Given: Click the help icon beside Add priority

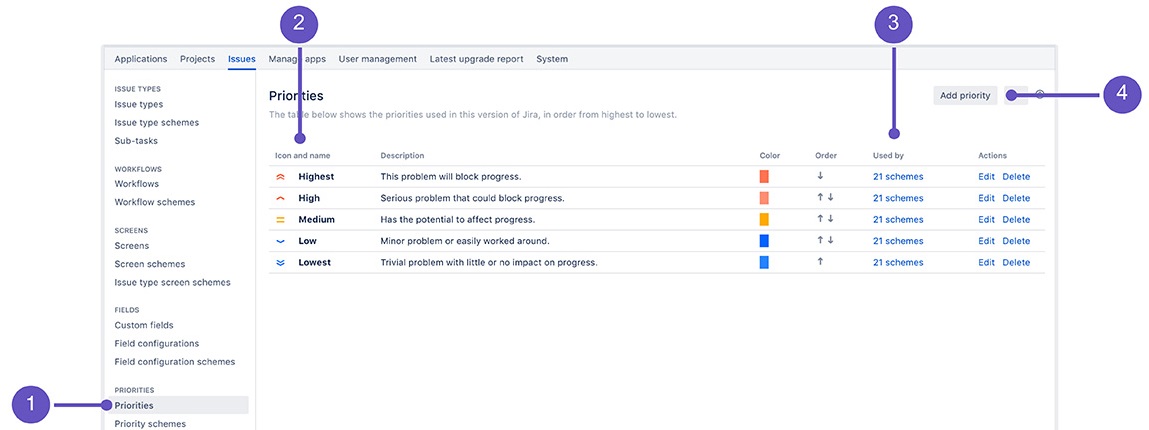Looking at the screenshot, I should (x=1040, y=94).
